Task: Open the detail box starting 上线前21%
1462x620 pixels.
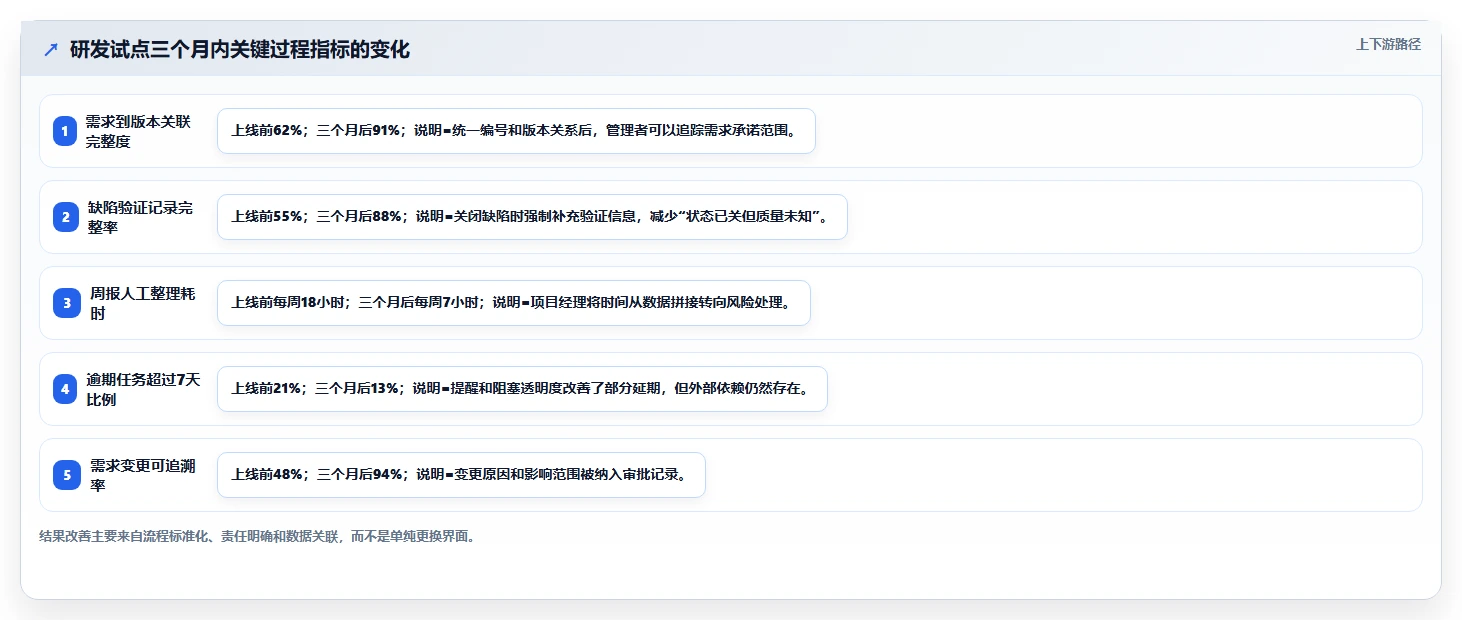Action: pyautogui.click(x=522, y=389)
